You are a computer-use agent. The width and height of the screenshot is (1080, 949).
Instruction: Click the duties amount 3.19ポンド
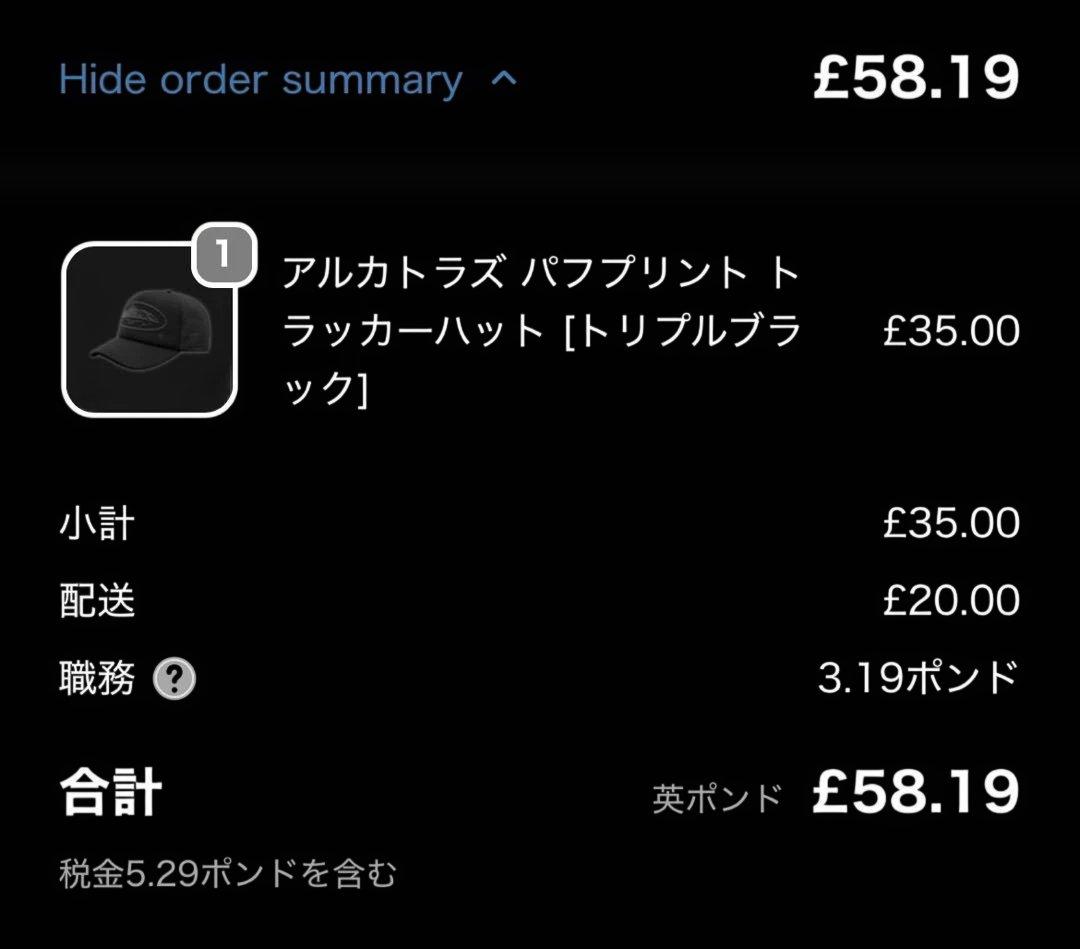917,680
